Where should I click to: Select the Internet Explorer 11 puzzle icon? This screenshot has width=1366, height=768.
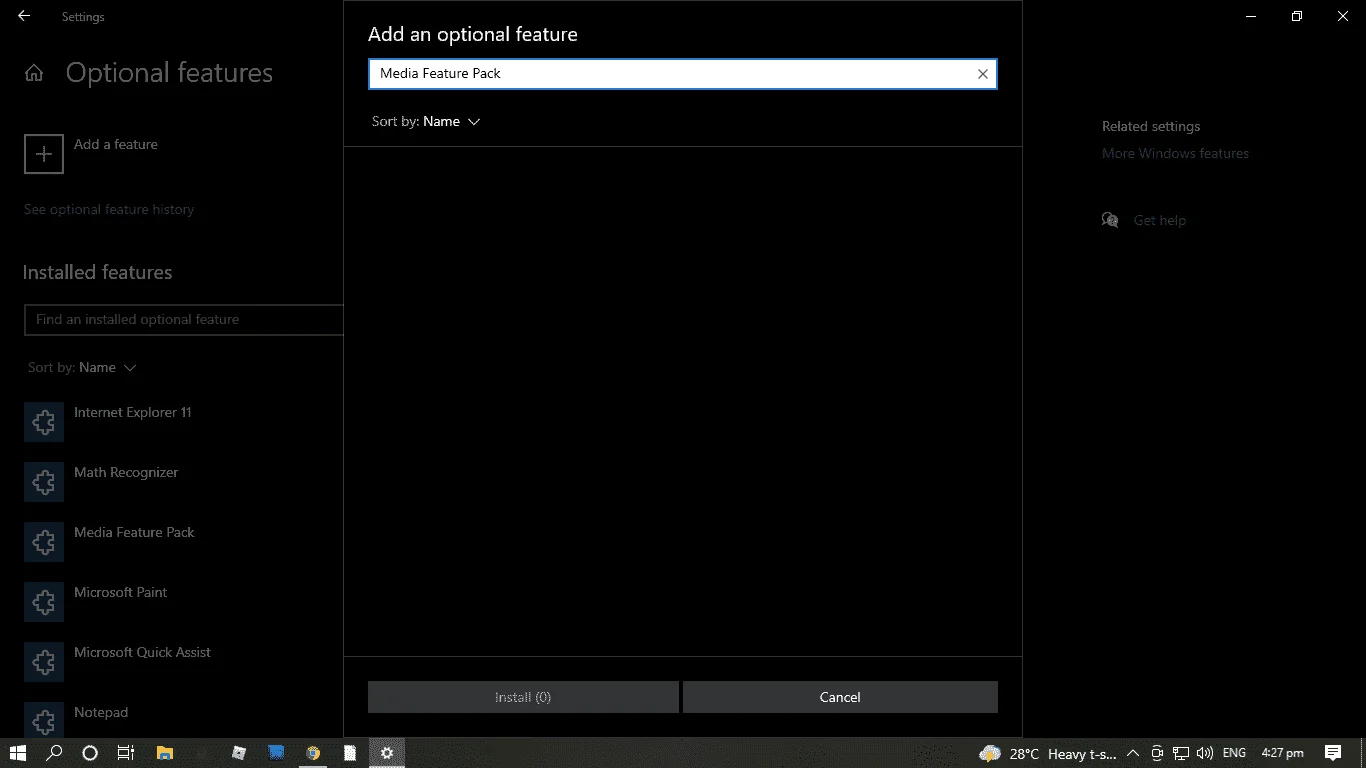click(44, 422)
